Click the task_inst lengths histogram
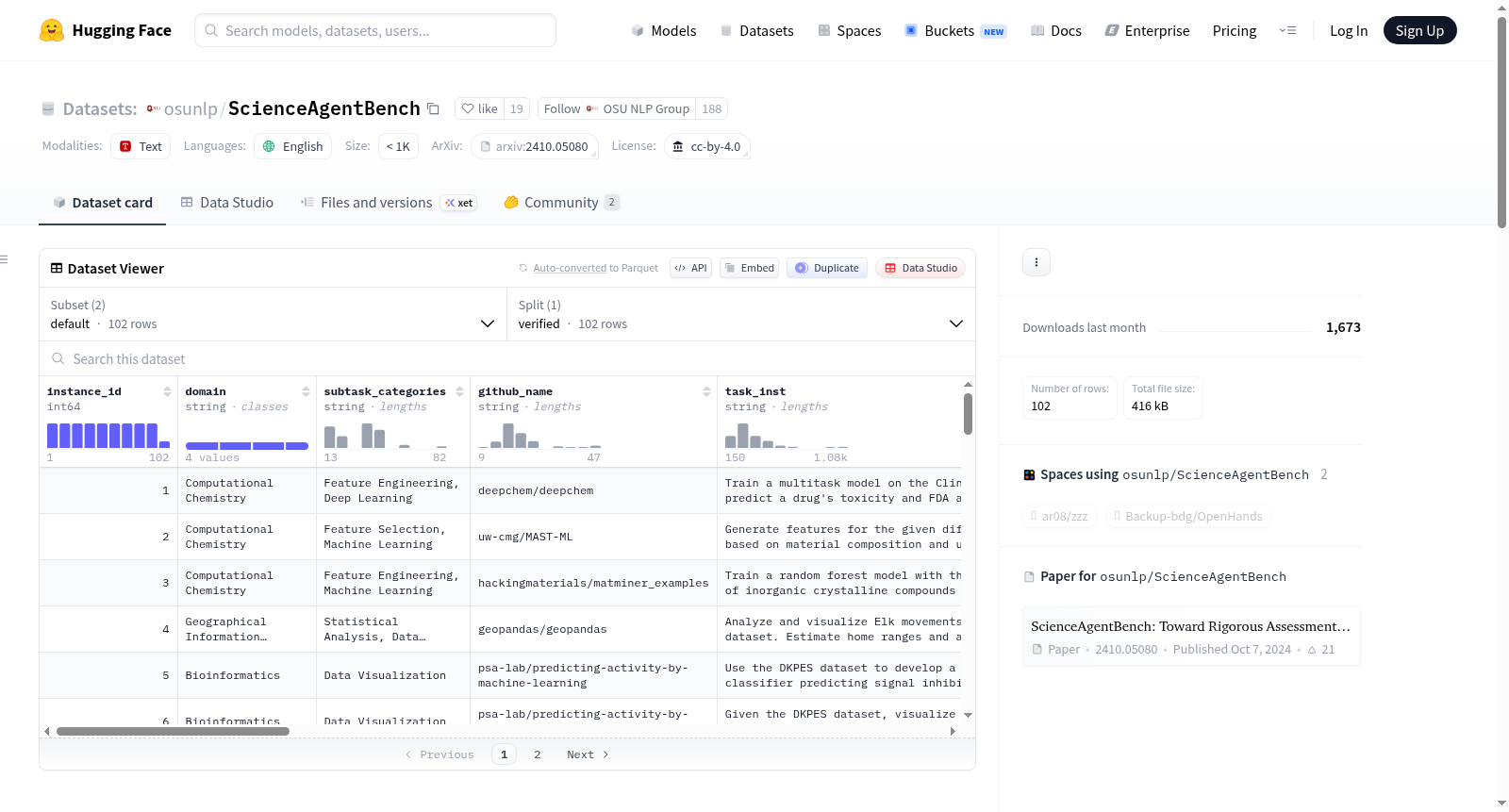The width and height of the screenshot is (1509, 812). click(x=787, y=435)
